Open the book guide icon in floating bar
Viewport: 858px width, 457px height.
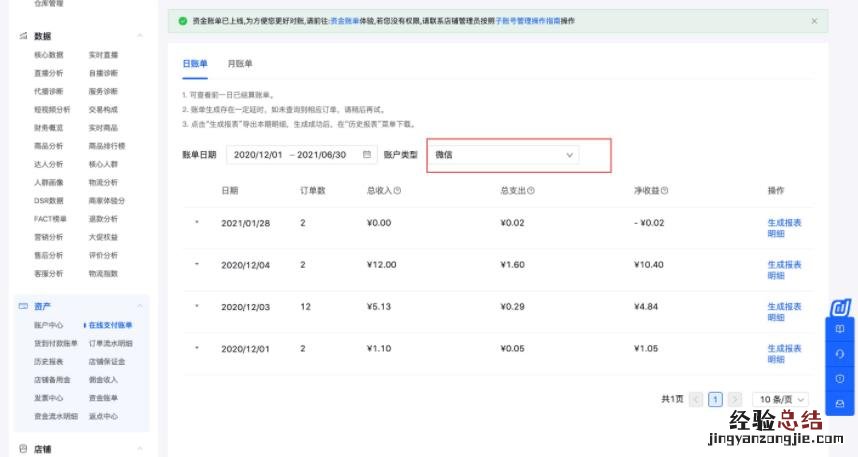point(840,328)
